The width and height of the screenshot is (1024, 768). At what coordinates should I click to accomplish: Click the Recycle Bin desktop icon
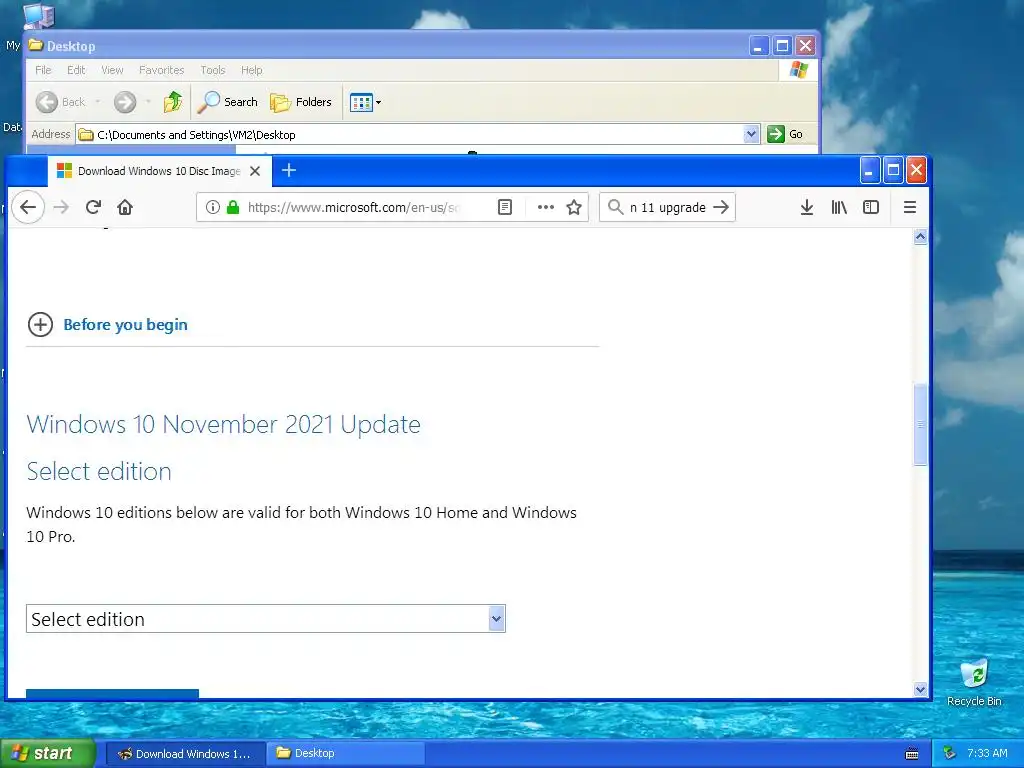pos(974,683)
